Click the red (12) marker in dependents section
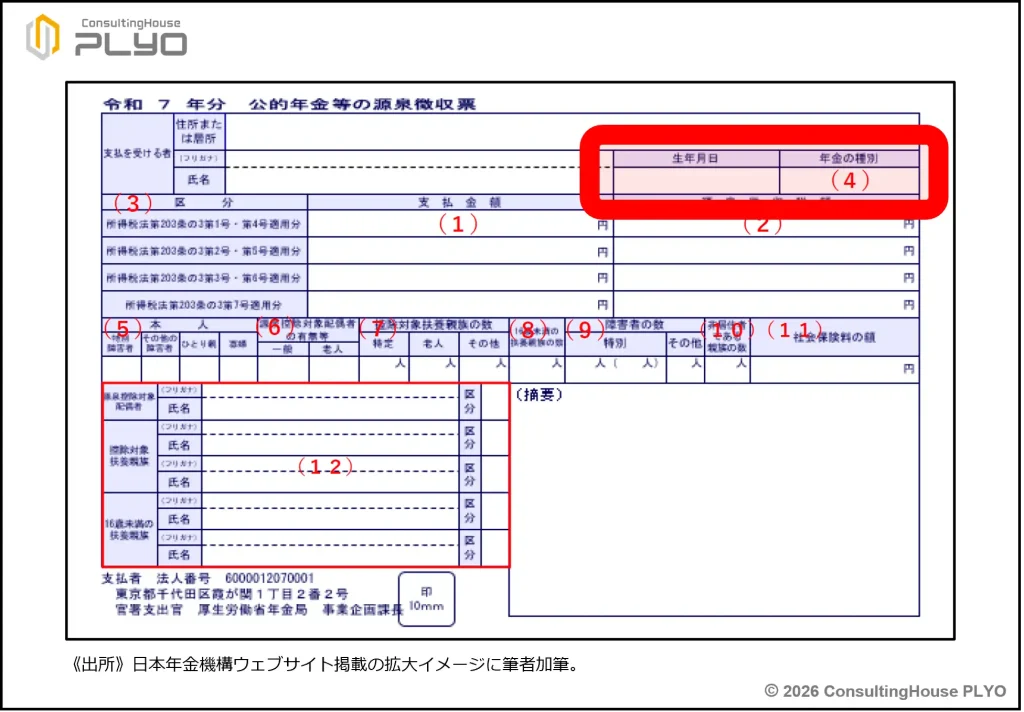 pyautogui.click(x=327, y=467)
